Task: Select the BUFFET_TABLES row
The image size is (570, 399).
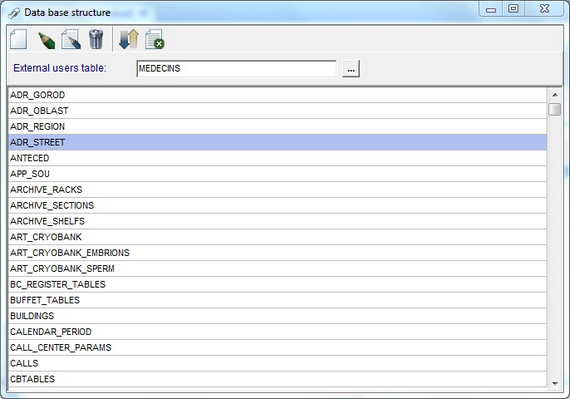Action: (x=277, y=300)
